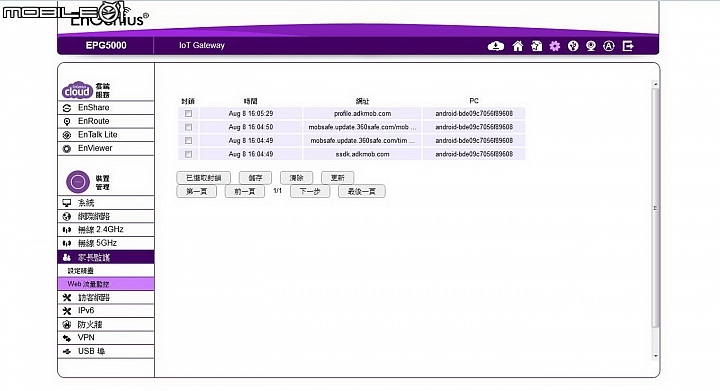
Task: Click the vertical scrollbar thumb
Action: click(655, 208)
